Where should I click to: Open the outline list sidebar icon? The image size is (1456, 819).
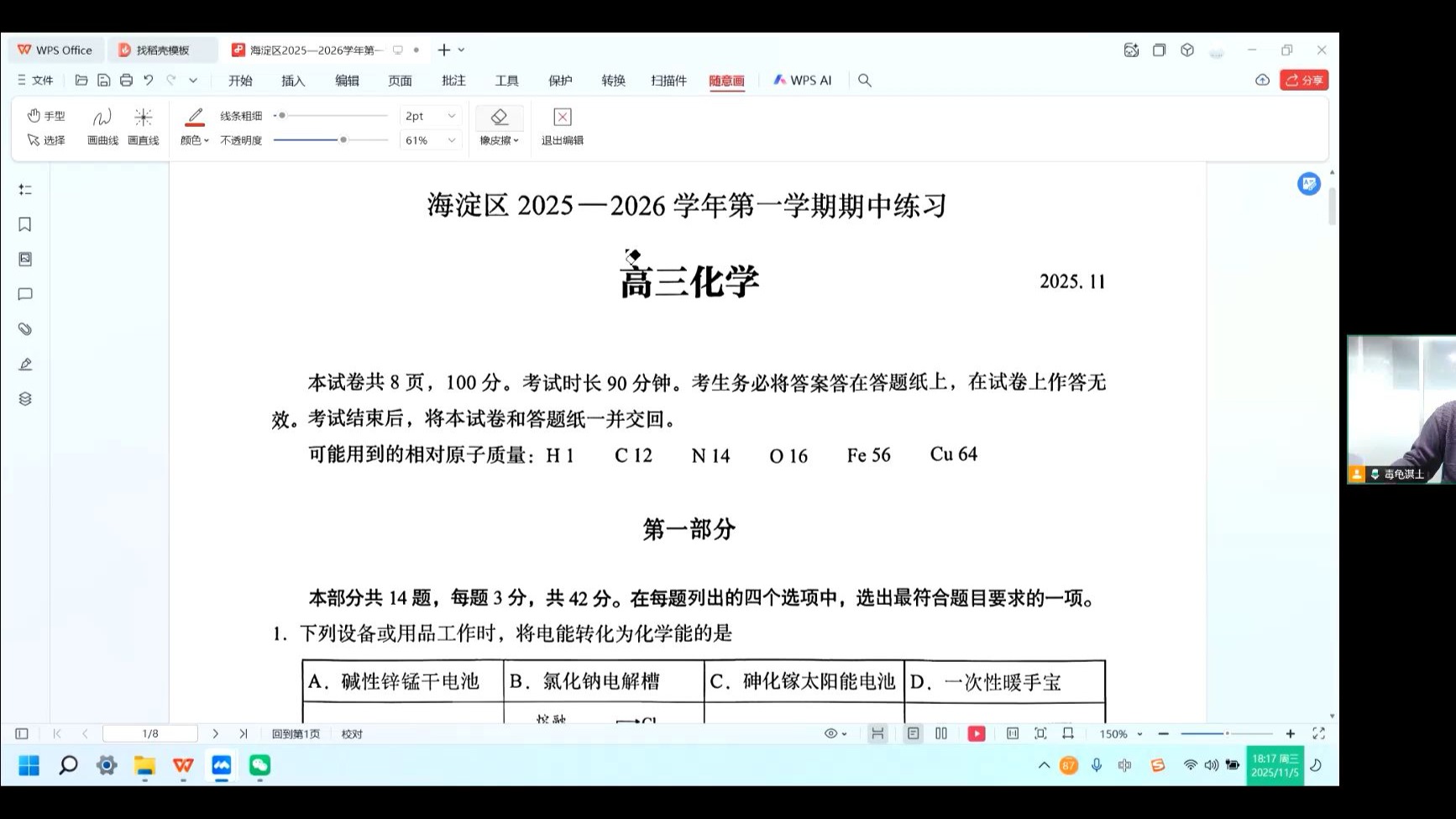[25, 190]
